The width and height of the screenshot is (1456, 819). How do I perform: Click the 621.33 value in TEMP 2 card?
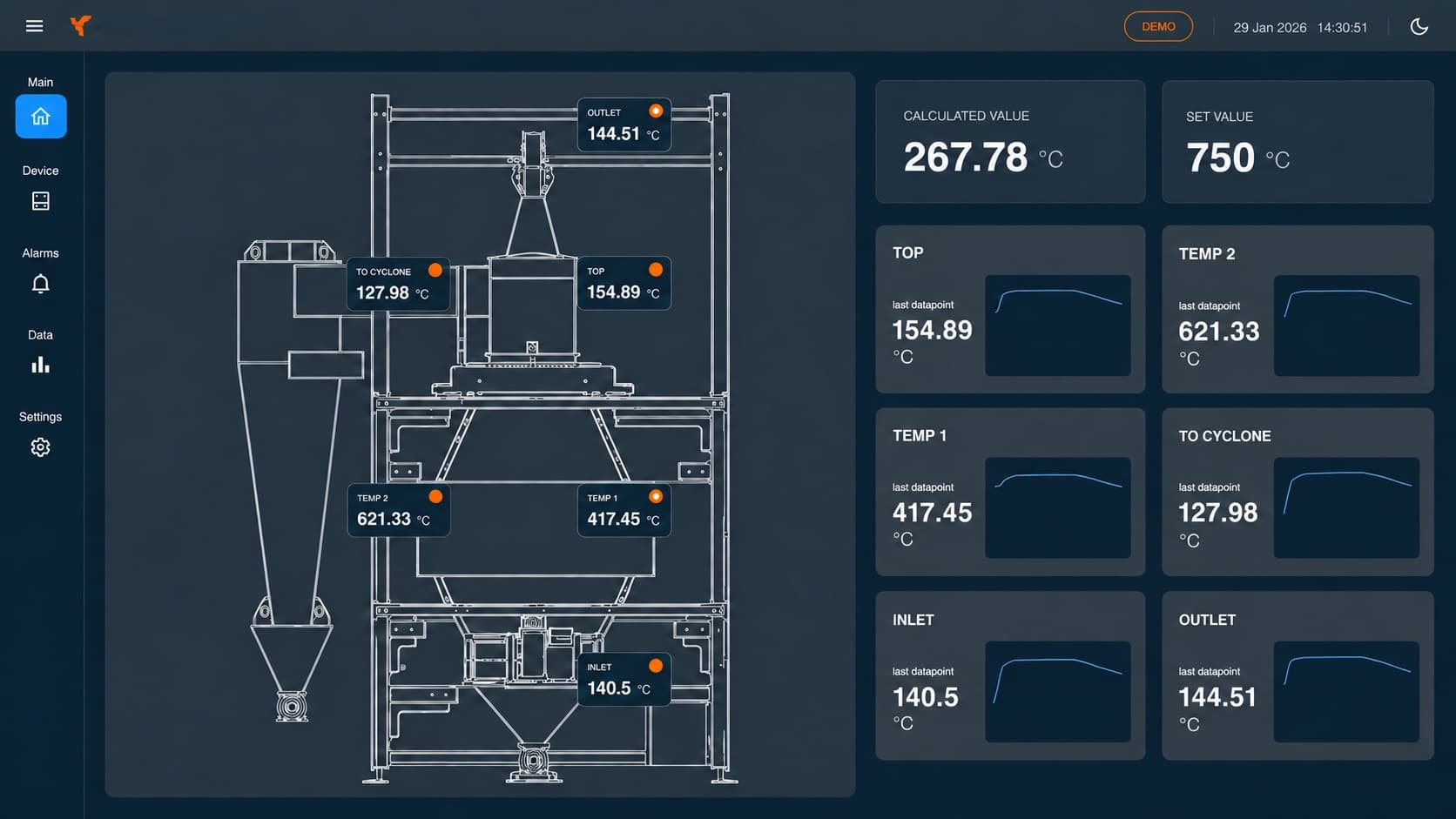(1219, 332)
